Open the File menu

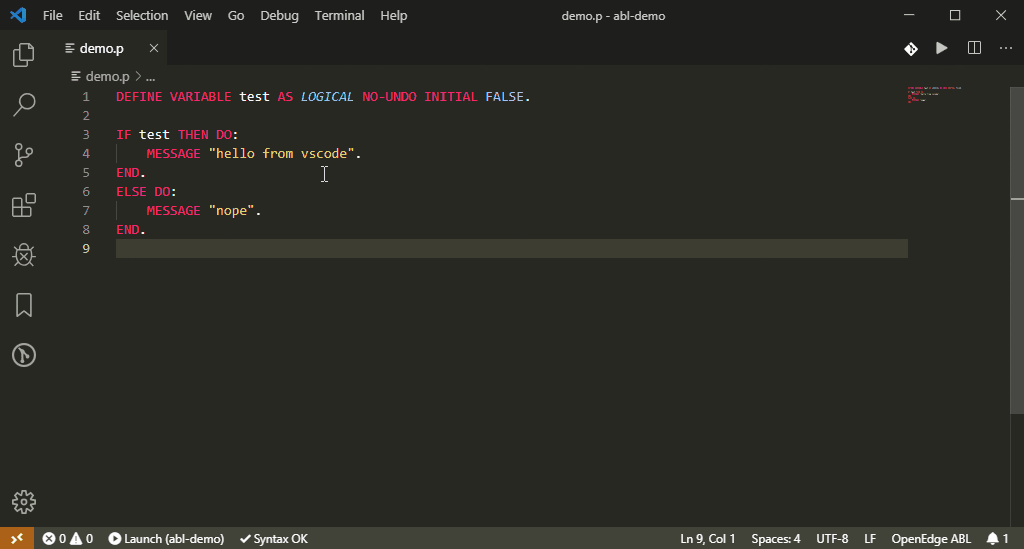52,15
